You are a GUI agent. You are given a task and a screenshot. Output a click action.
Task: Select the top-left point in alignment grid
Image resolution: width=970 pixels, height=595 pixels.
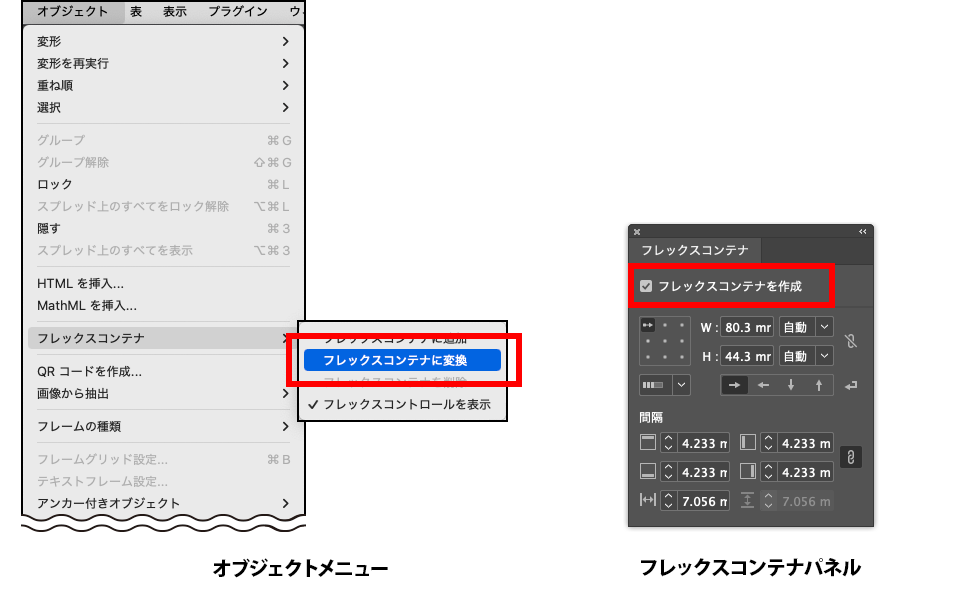point(647,325)
